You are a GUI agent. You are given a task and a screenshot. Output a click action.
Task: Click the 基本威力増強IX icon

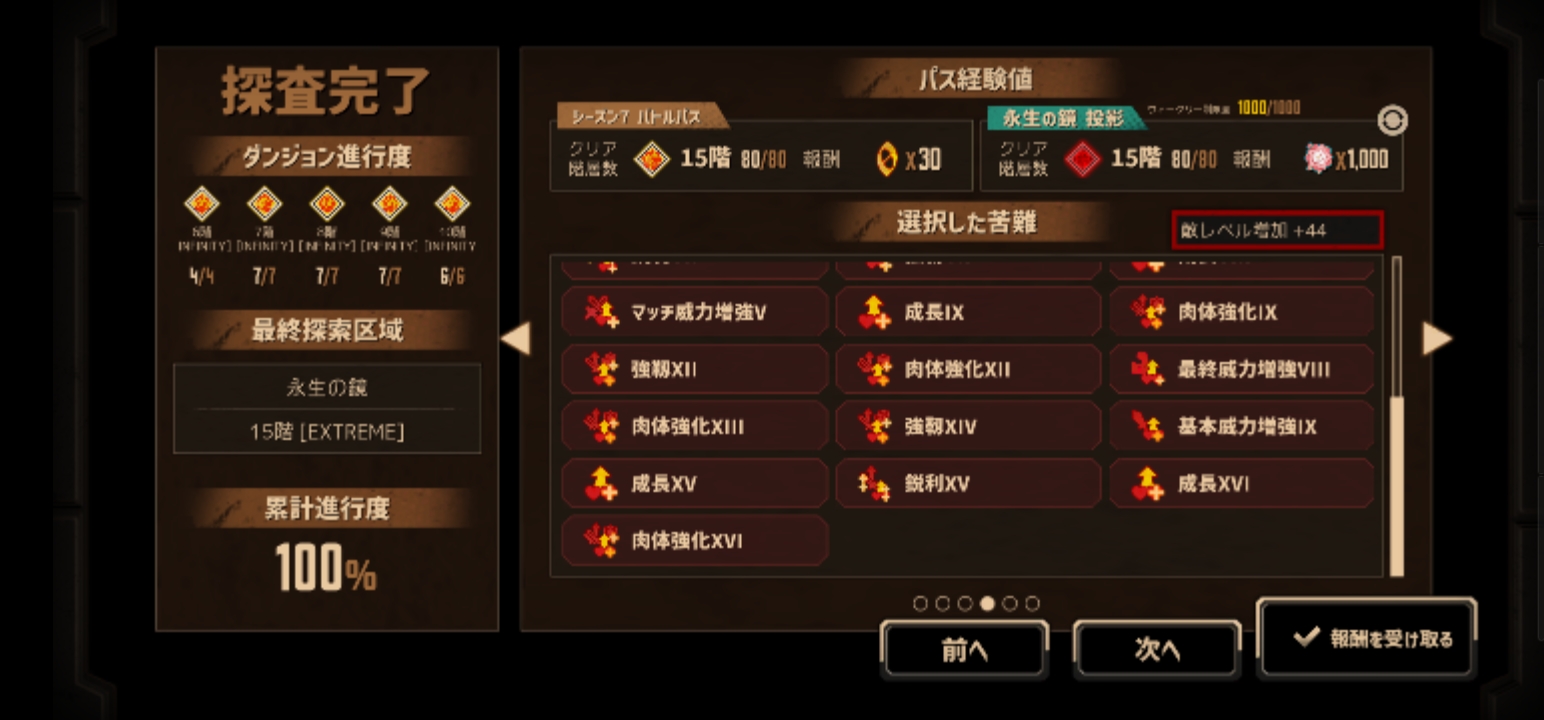pos(1148,427)
